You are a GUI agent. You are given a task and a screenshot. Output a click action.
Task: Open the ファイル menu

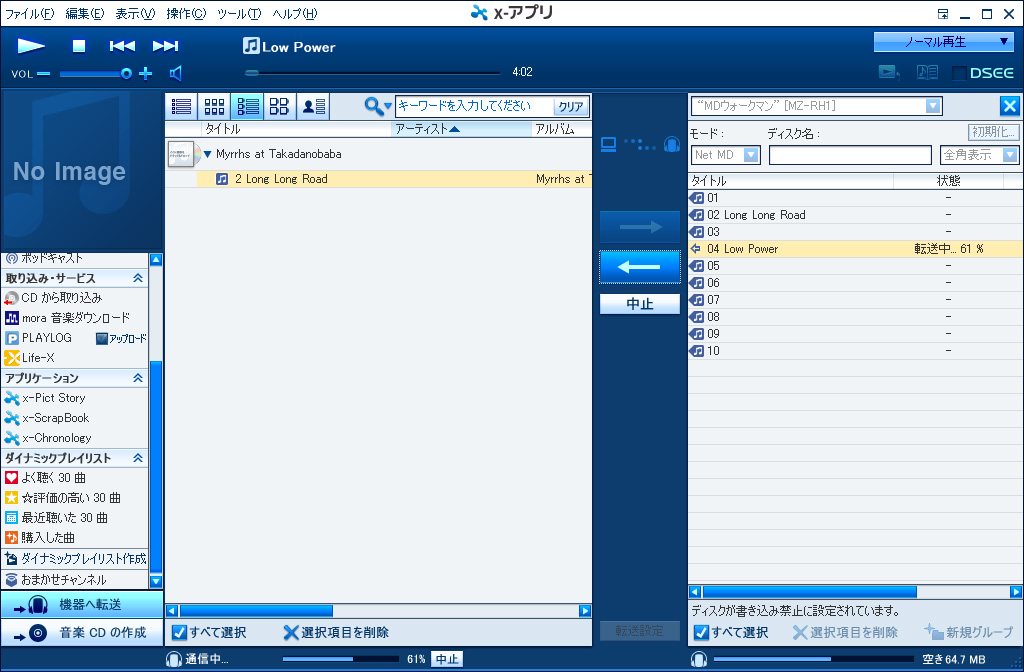(x=29, y=13)
